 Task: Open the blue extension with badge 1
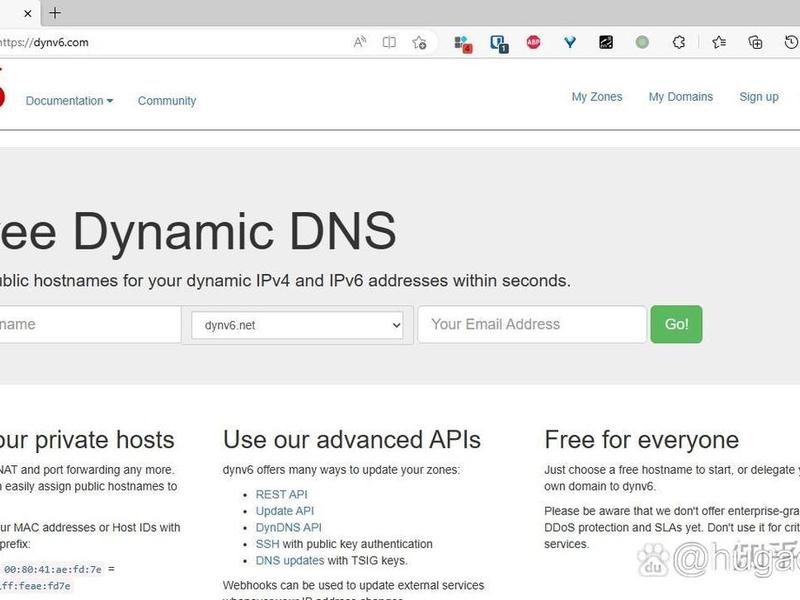tap(498, 43)
